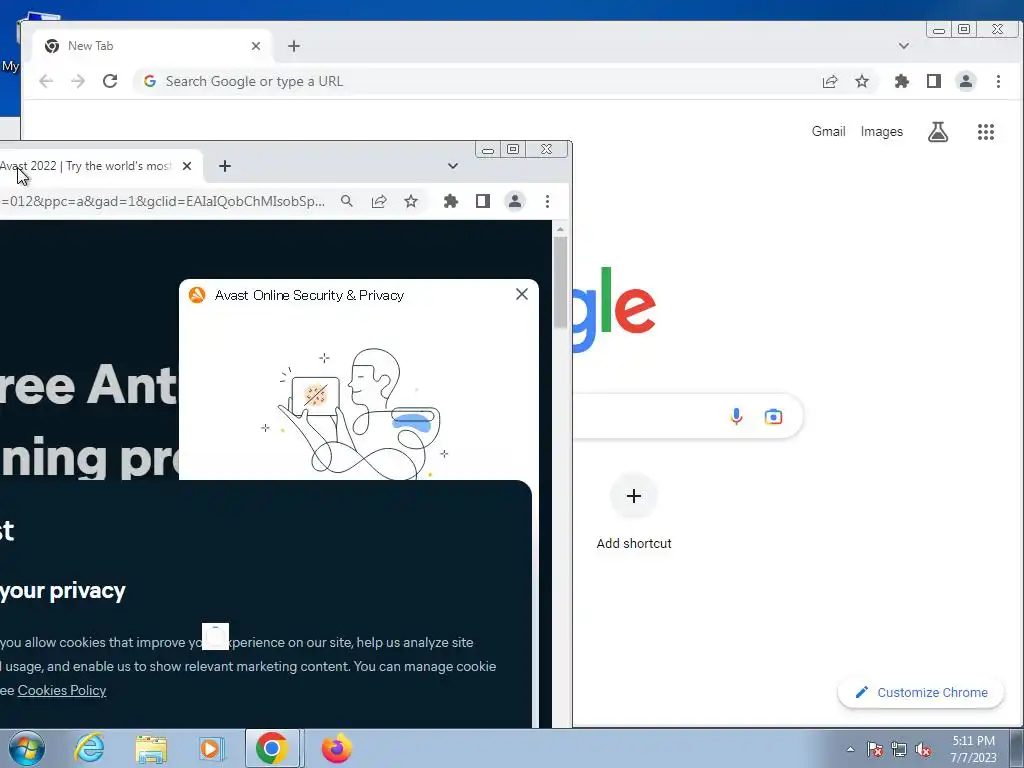Open profile avatar in New Tab window
Viewport: 1024px width, 768px height.
click(x=966, y=81)
